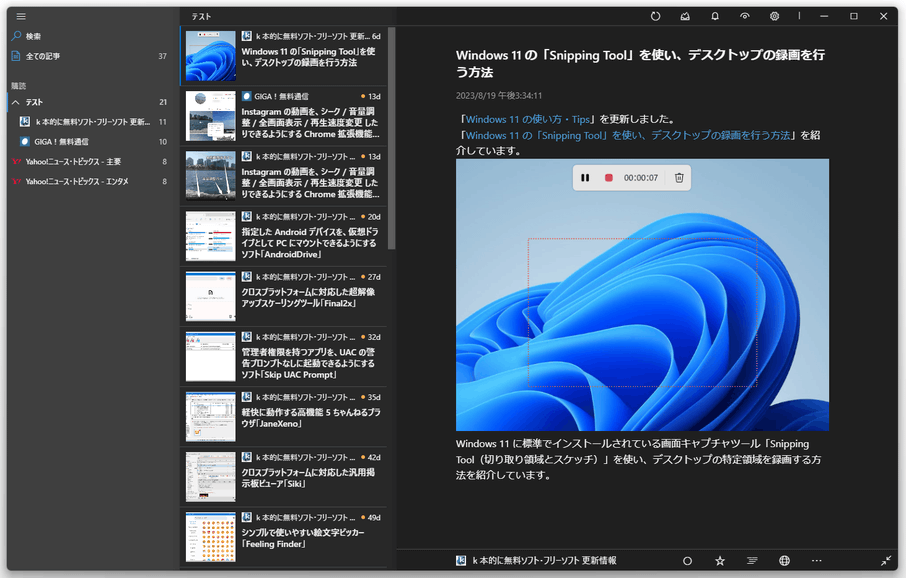The image size is (906, 578).
Task: Open the k本的に Instagram article 13d
Action: (284, 176)
